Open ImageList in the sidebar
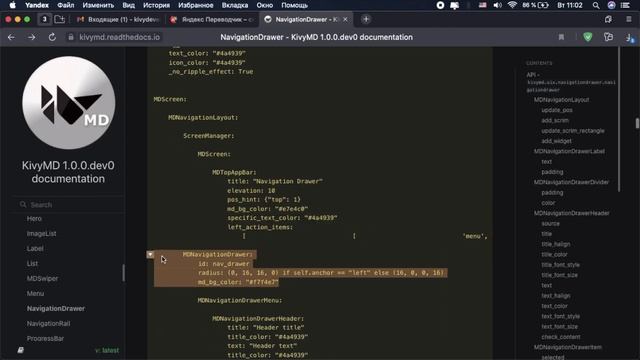The height and width of the screenshot is (360, 640). click(42, 233)
